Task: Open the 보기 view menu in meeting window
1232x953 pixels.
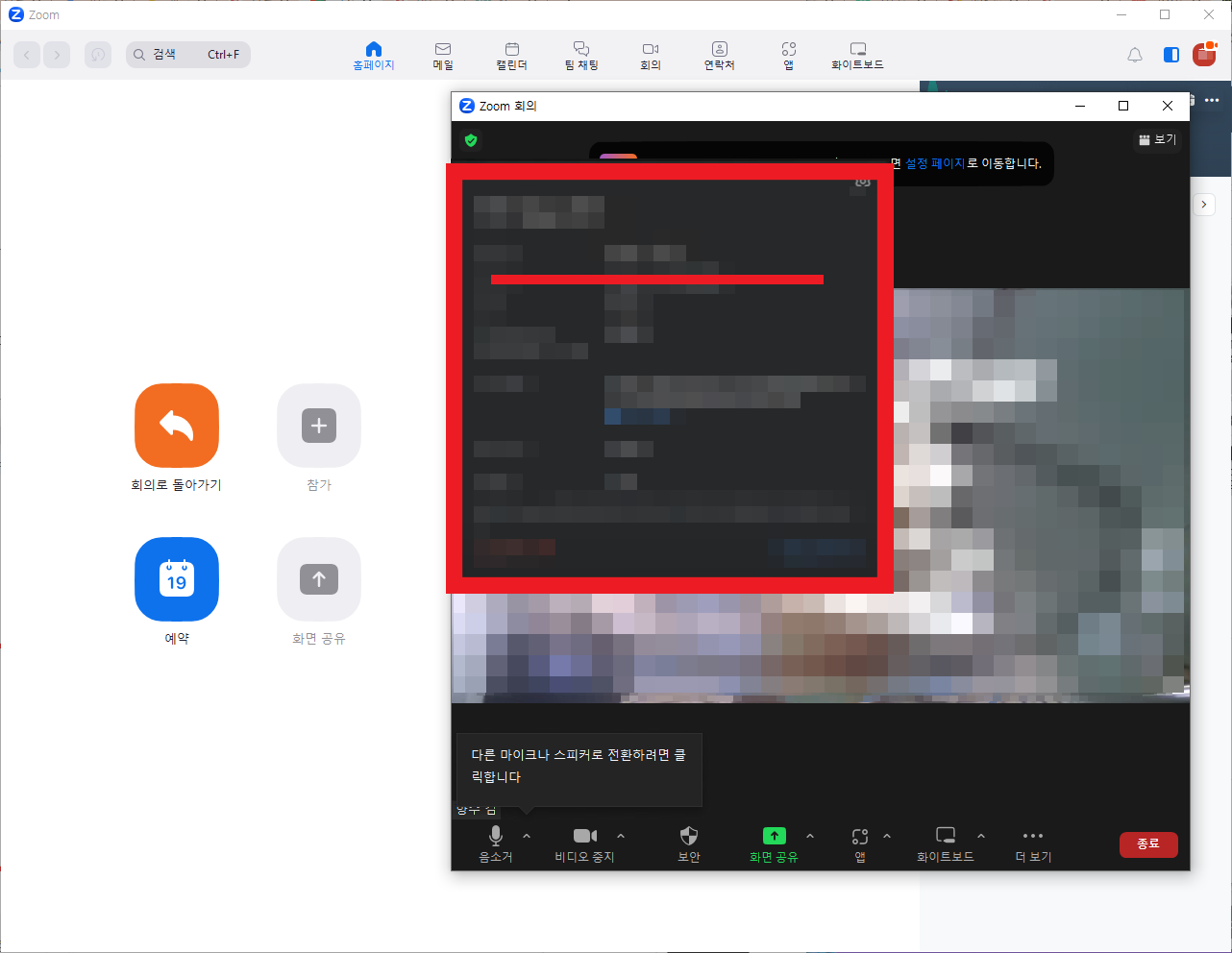Action: (1156, 139)
